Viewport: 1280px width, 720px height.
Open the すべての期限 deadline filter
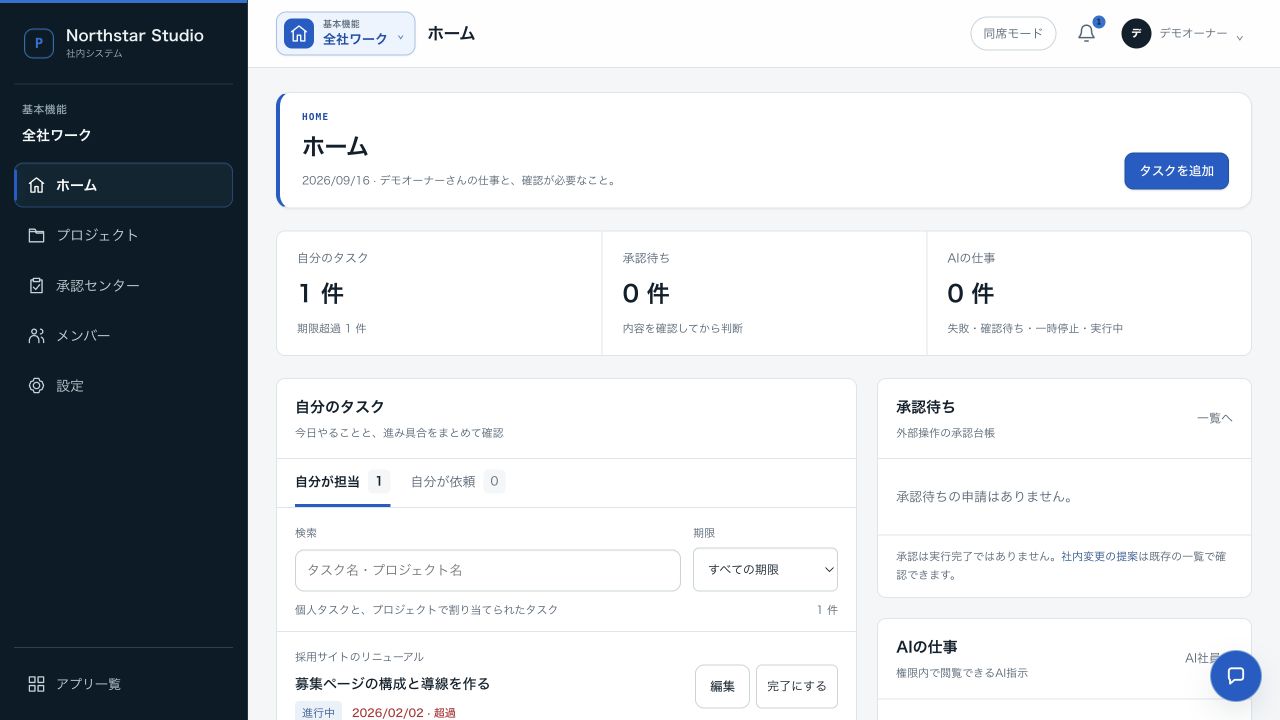point(765,569)
